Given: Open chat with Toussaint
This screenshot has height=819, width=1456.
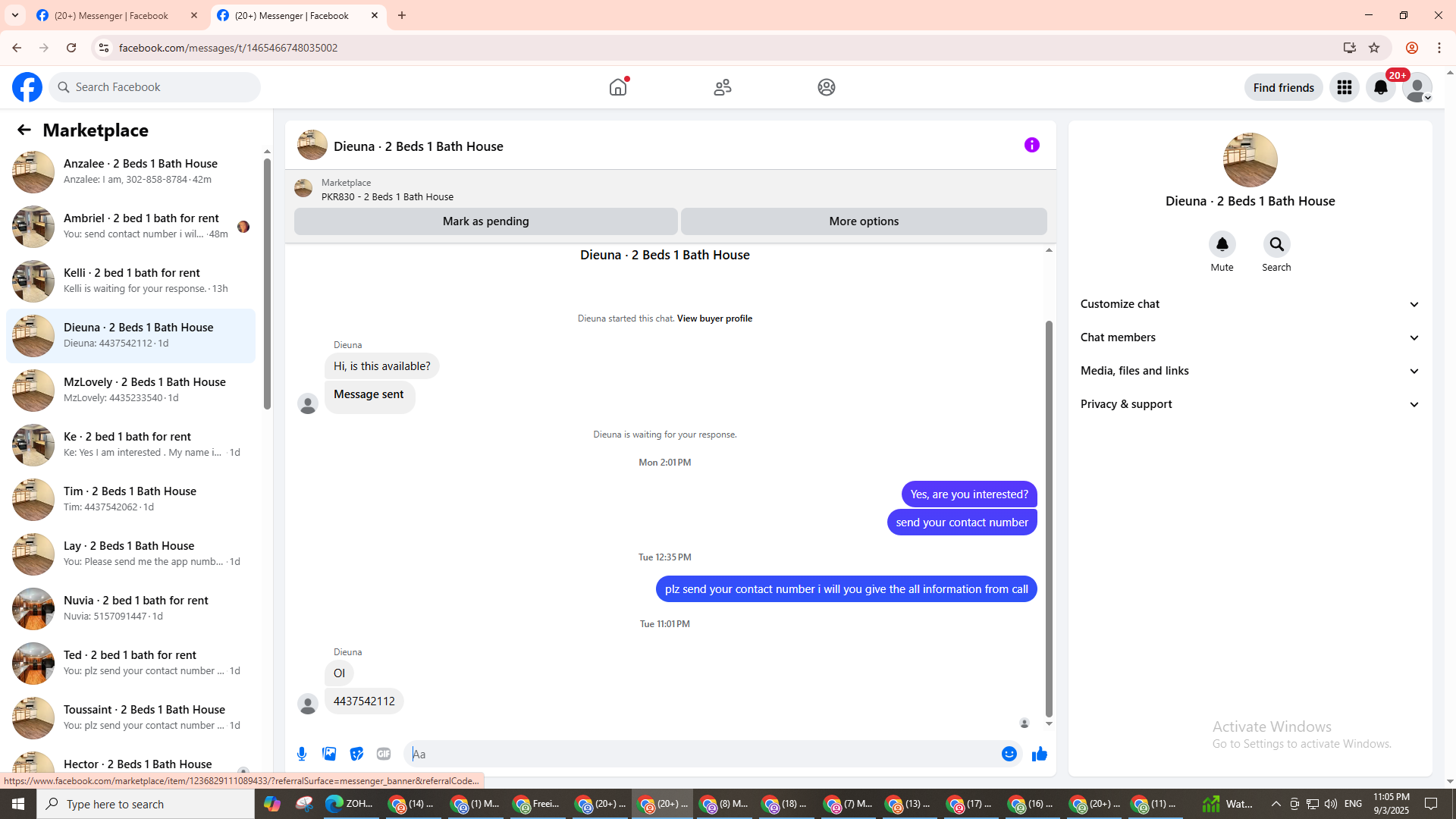Looking at the screenshot, I should click(x=131, y=718).
